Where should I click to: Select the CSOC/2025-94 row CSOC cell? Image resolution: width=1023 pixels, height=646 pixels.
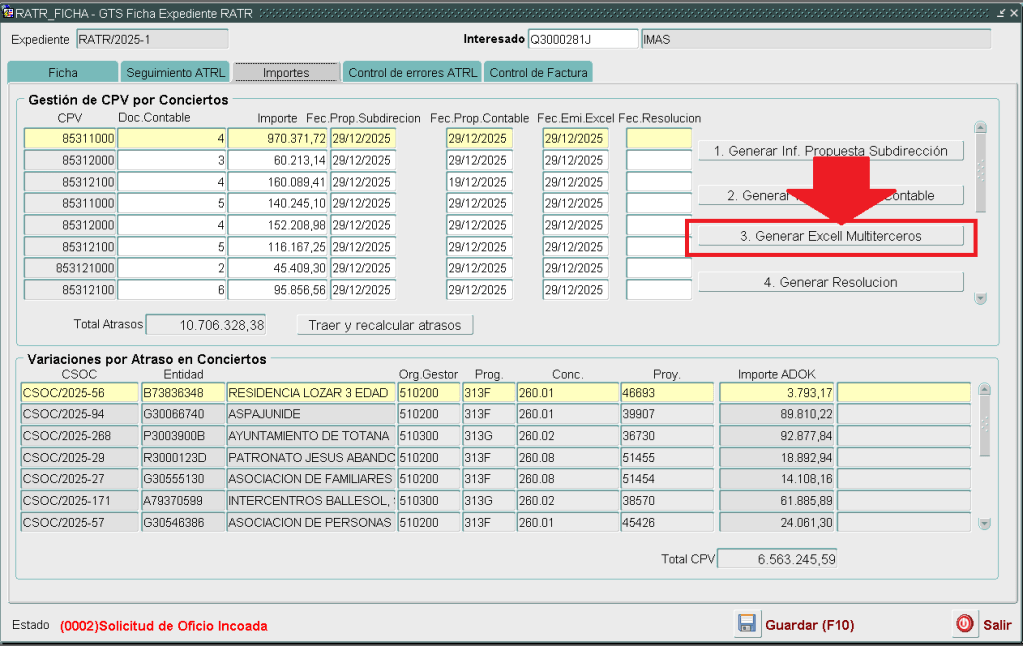click(80, 414)
